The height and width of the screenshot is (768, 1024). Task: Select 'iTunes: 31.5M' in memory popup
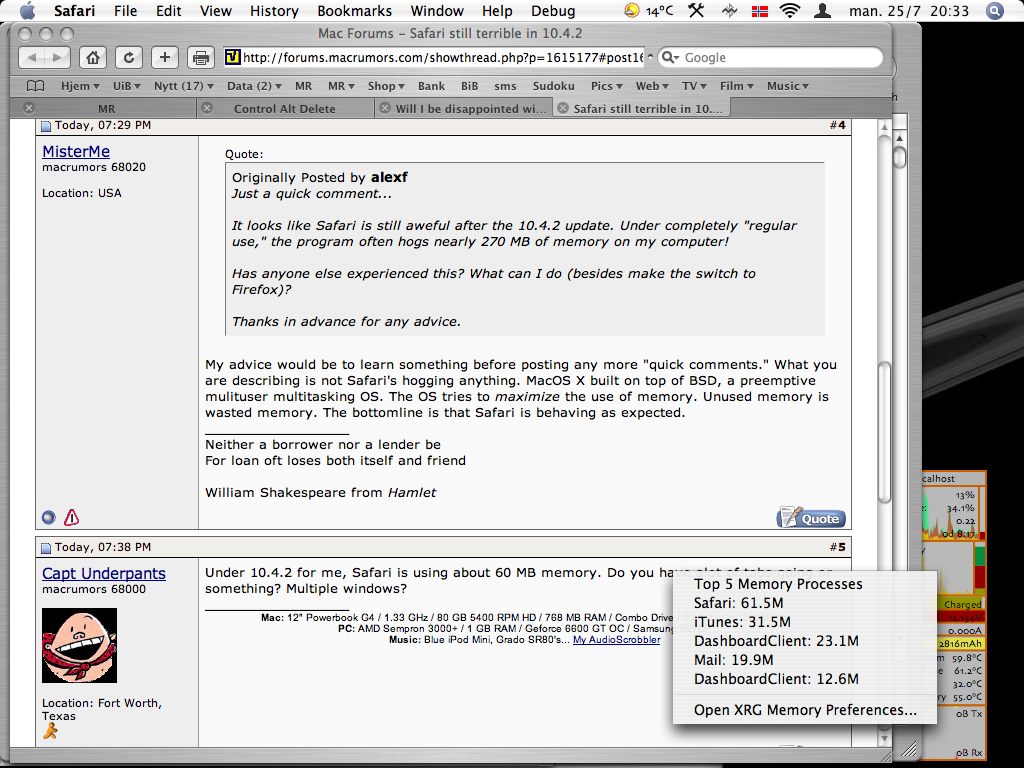click(x=805, y=622)
